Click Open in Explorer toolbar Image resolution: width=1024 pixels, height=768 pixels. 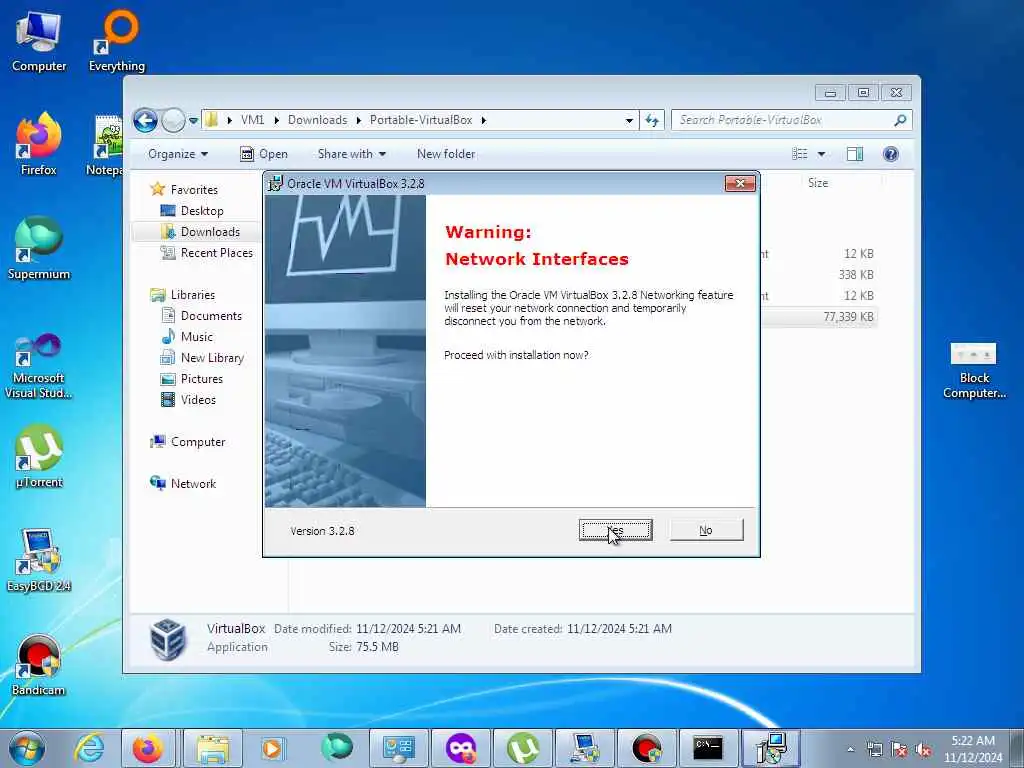click(x=264, y=154)
